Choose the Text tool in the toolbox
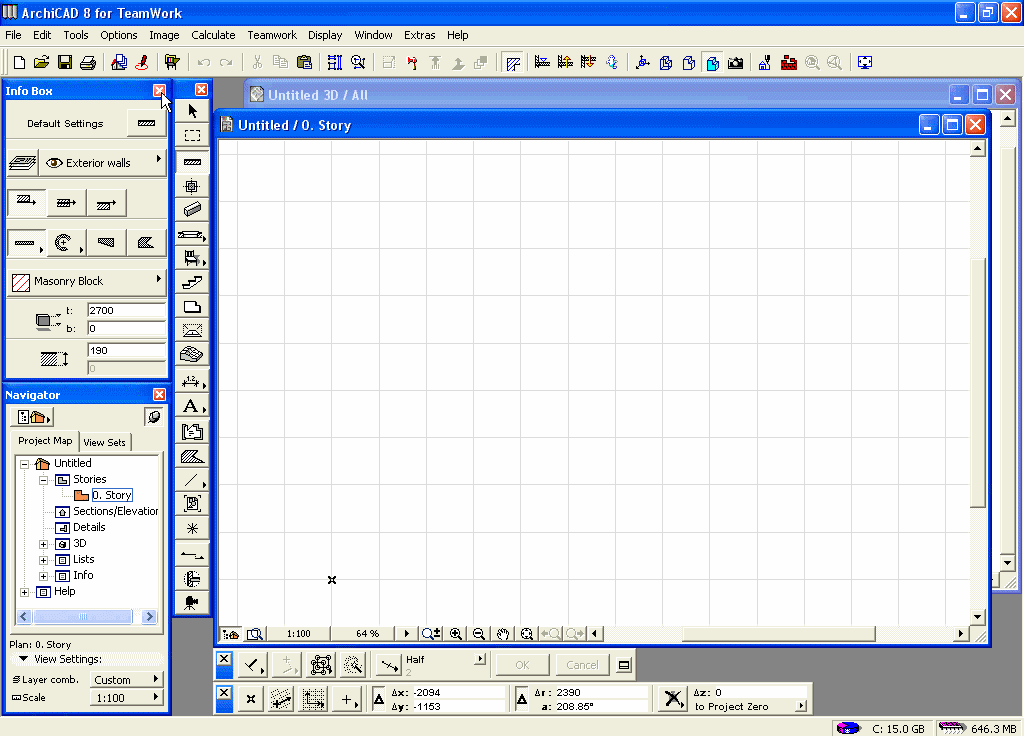Viewport: 1024px width, 736px height. (190, 406)
